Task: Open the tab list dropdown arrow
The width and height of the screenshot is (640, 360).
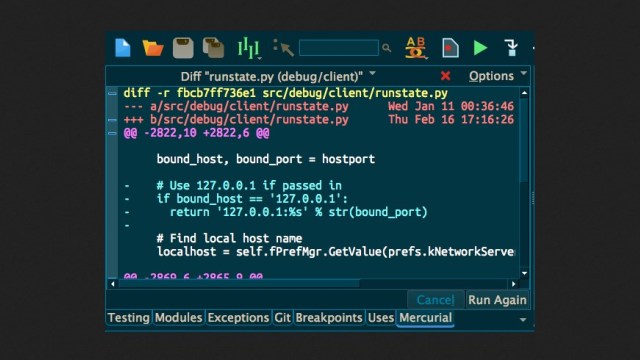Action: click(x=523, y=320)
